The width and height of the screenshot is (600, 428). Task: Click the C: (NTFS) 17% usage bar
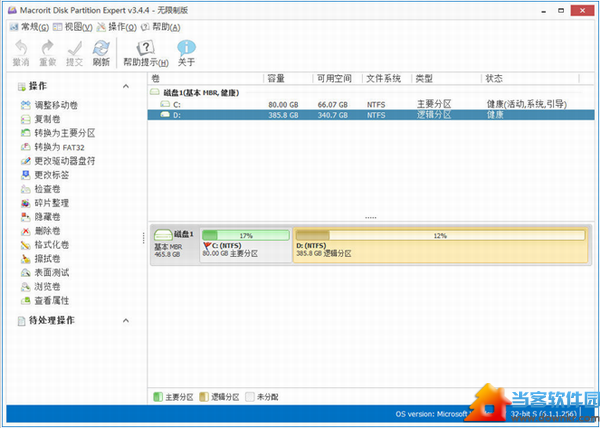pyautogui.click(x=246, y=236)
